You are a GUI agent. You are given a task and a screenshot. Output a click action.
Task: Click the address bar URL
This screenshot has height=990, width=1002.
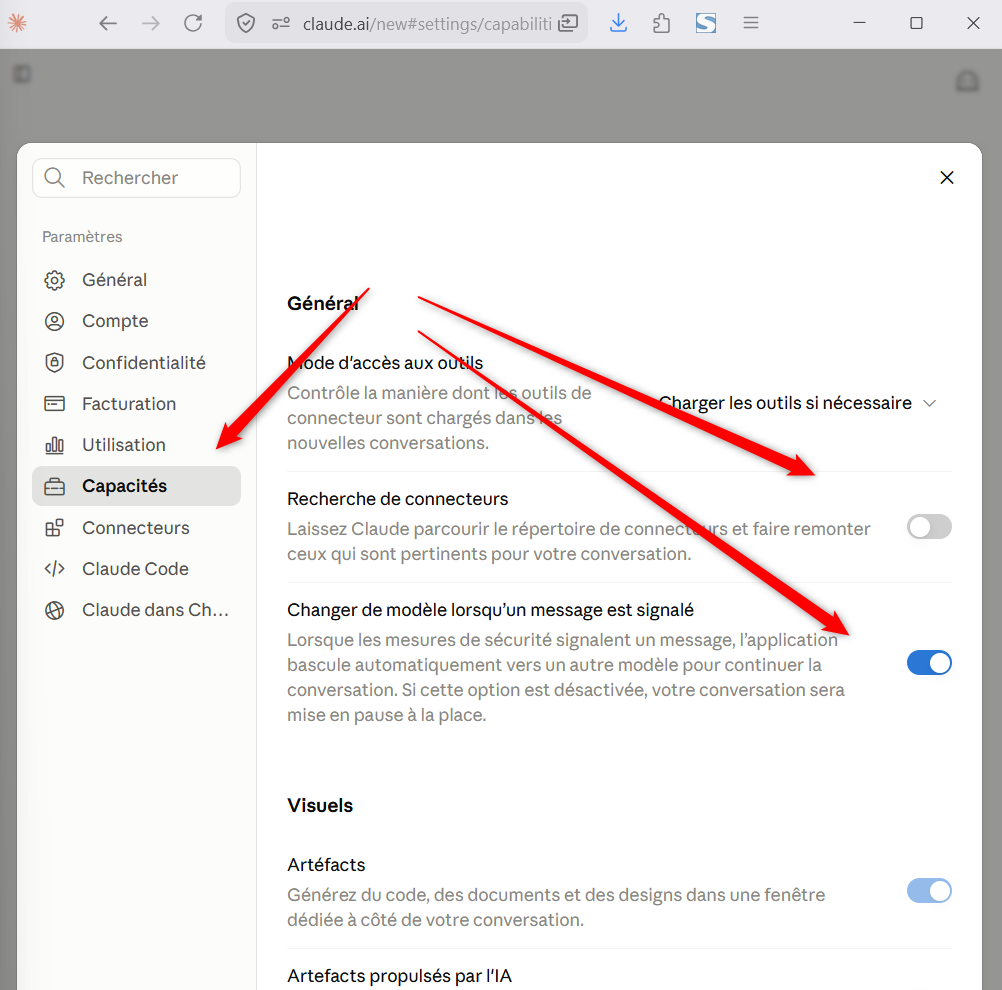[x=427, y=24]
